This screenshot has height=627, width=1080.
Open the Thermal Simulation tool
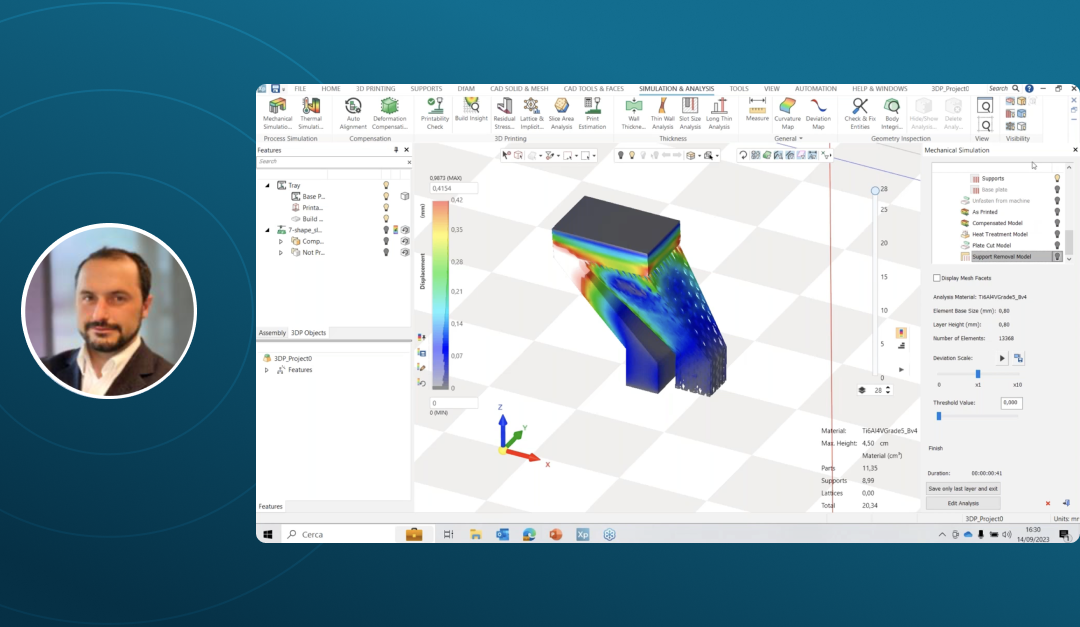click(311, 112)
